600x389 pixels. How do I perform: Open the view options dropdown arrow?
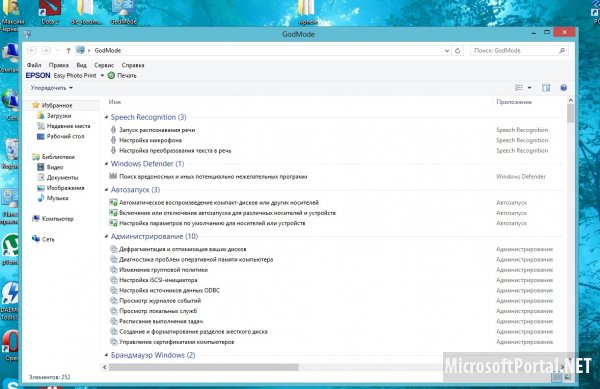(530, 88)
